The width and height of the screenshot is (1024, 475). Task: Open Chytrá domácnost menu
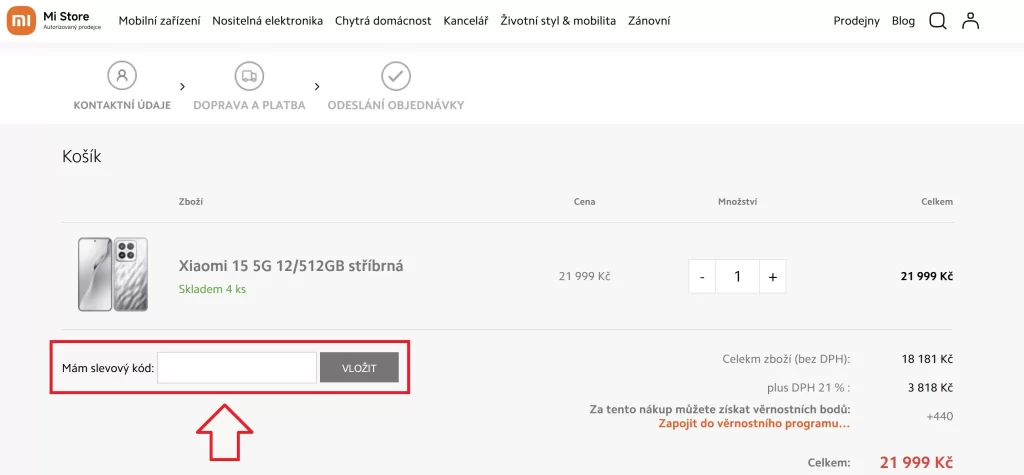383,21
